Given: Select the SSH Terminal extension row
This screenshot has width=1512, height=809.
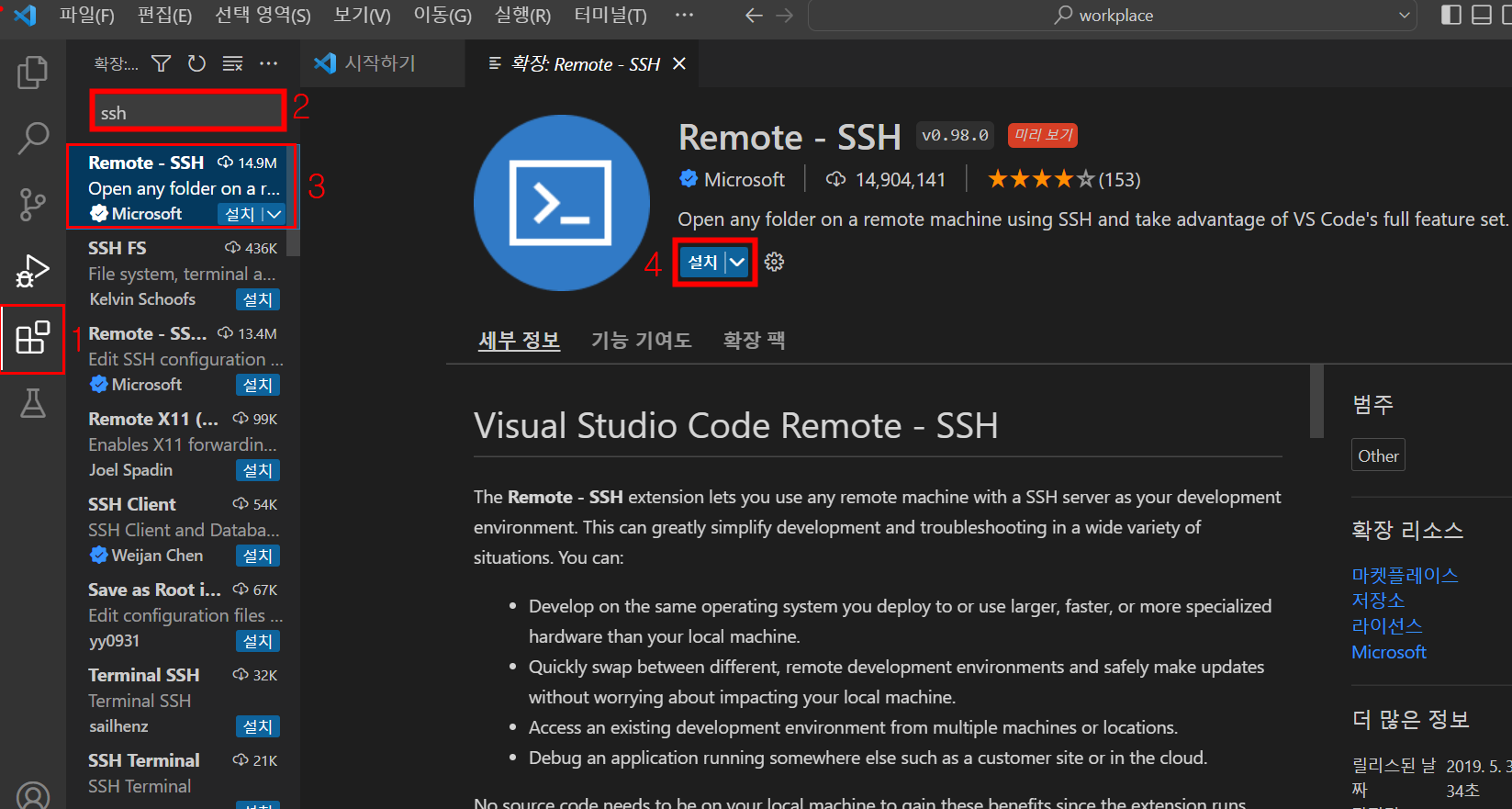Looking at the screenshot, I should pos(183,776).
